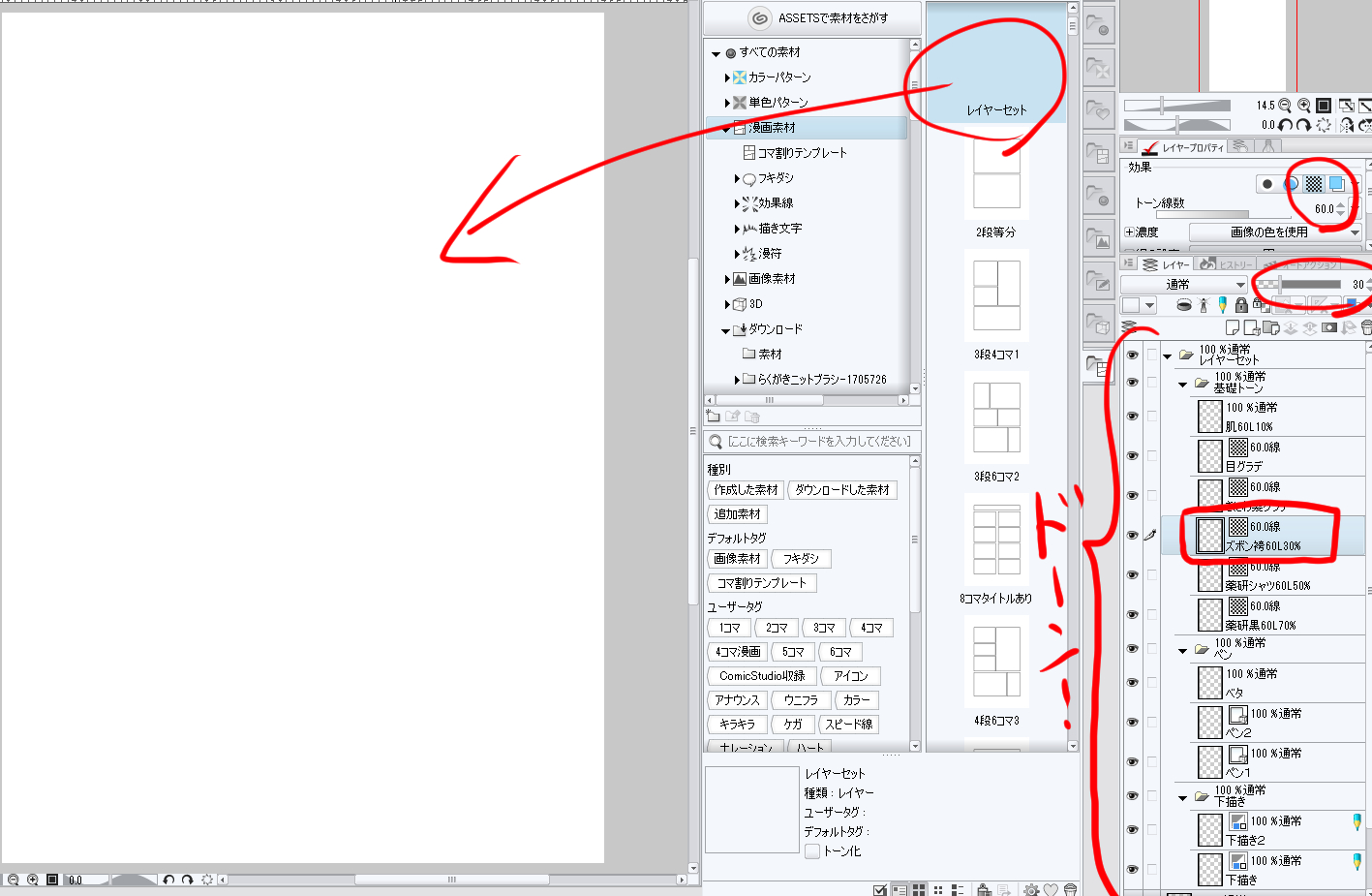Image resolution: width=1372 pixels, height=896 pixels.
Task: Zoom out in the Navigator panel
Action: pos(1285,106)
